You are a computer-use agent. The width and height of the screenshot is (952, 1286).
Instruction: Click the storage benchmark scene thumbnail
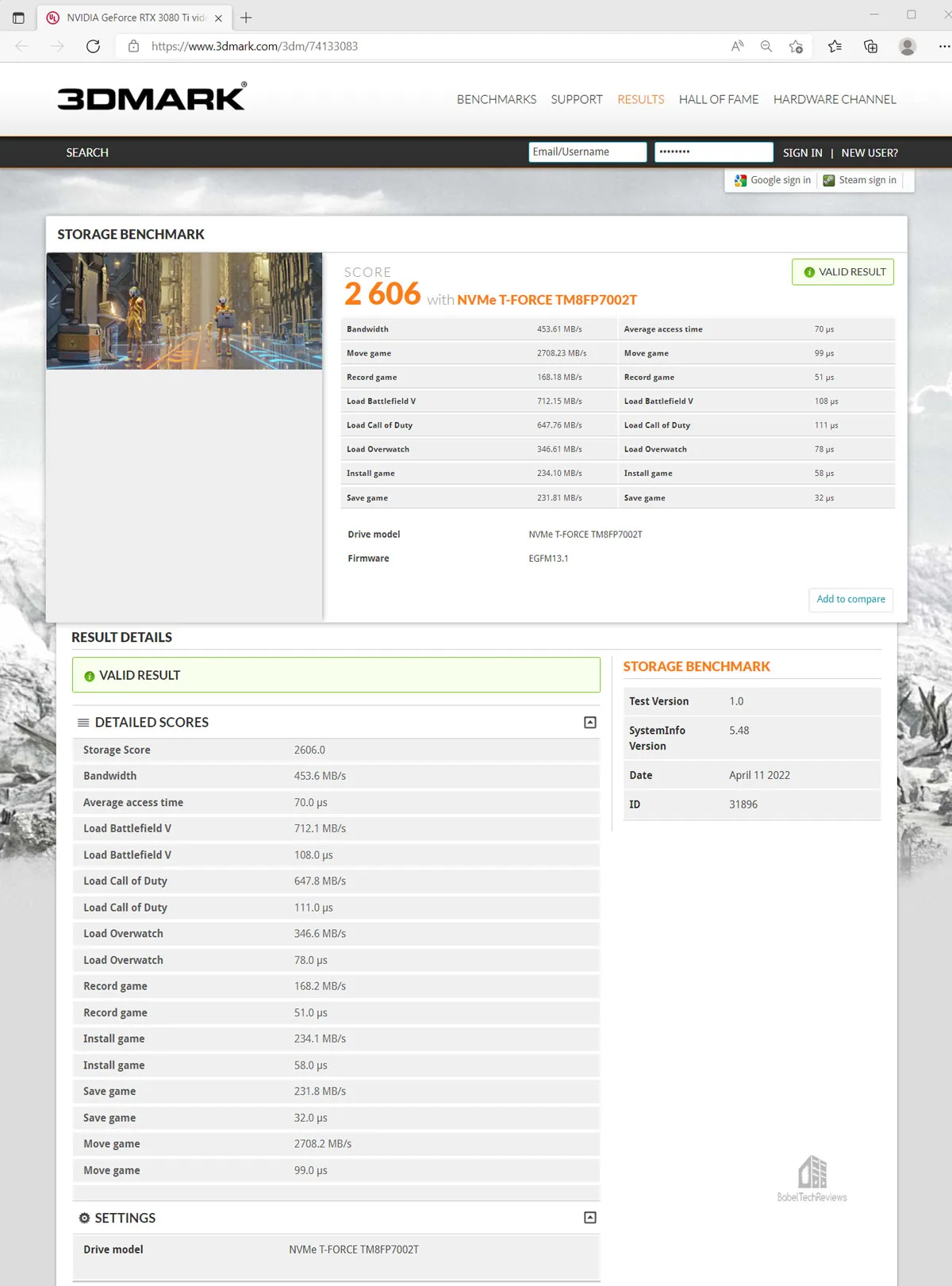184,311
